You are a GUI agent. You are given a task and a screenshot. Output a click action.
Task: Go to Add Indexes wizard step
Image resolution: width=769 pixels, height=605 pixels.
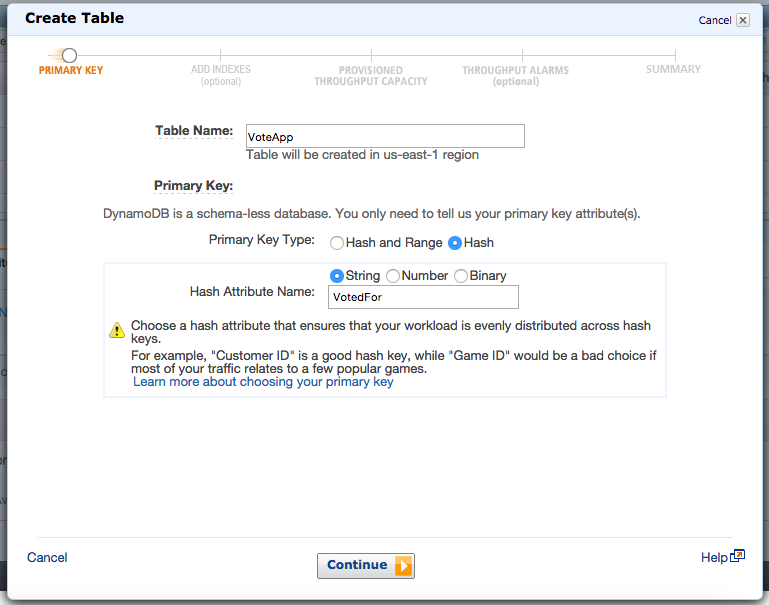(221, 75)
